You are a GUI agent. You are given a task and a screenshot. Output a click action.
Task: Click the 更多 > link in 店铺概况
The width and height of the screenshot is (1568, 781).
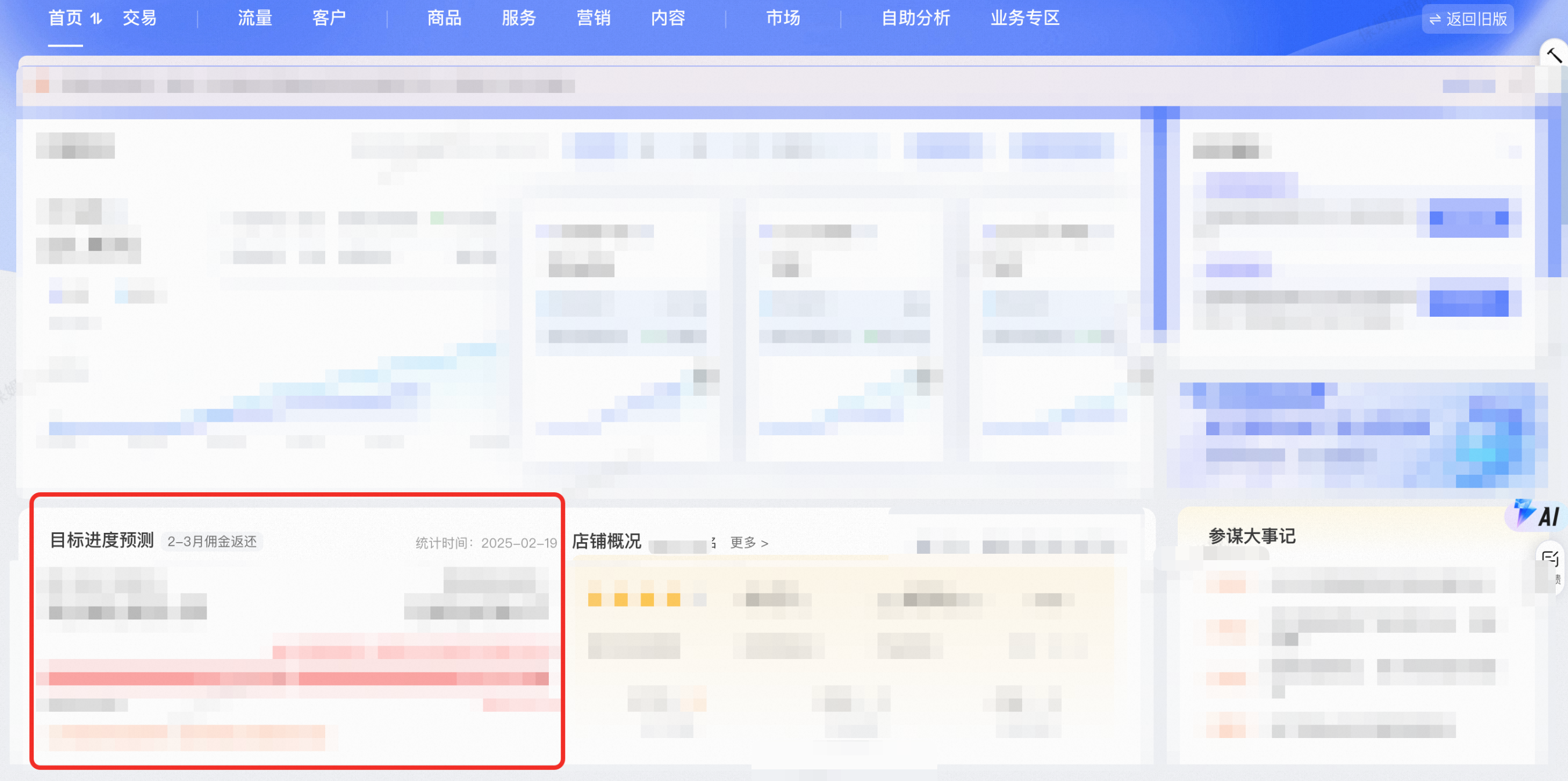click(x=749, y=542)
